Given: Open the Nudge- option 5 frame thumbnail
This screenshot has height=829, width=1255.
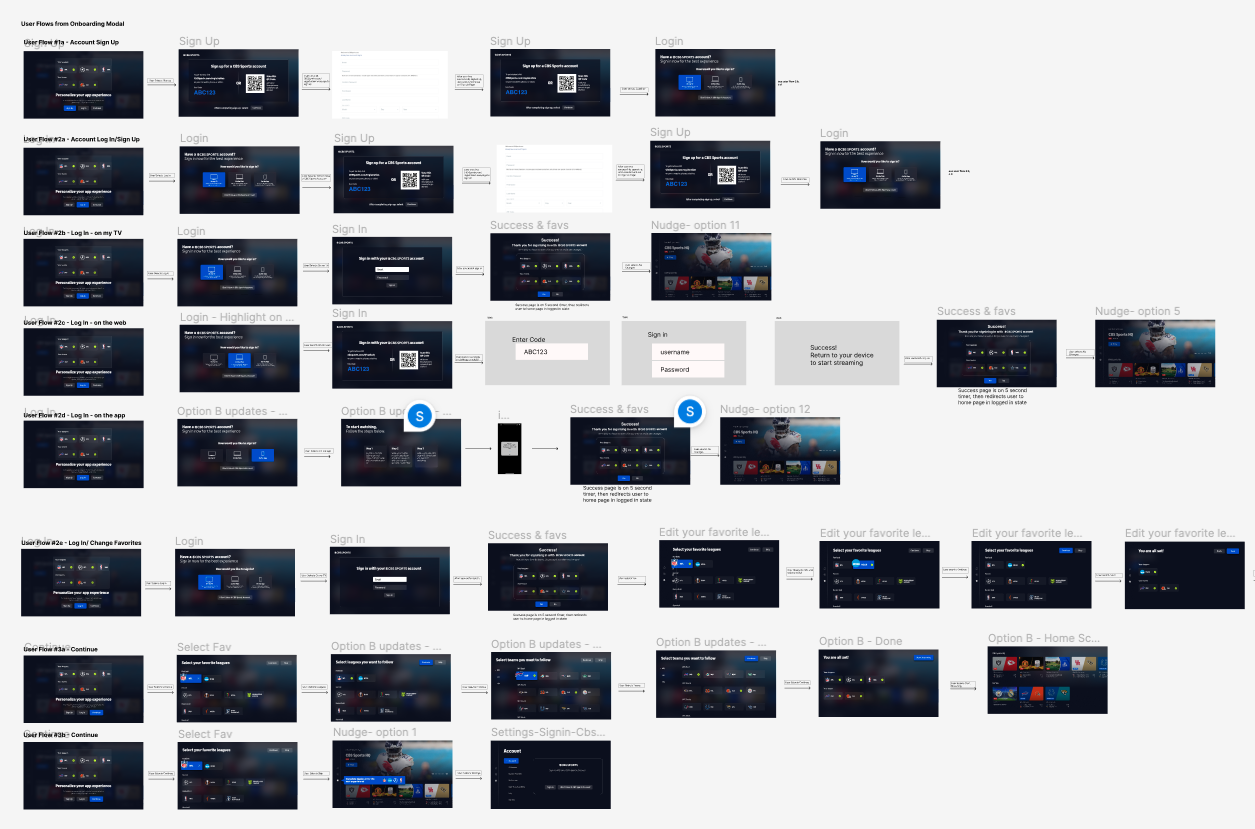Looking at the screenshot, I should click(x=1155, y=354).
